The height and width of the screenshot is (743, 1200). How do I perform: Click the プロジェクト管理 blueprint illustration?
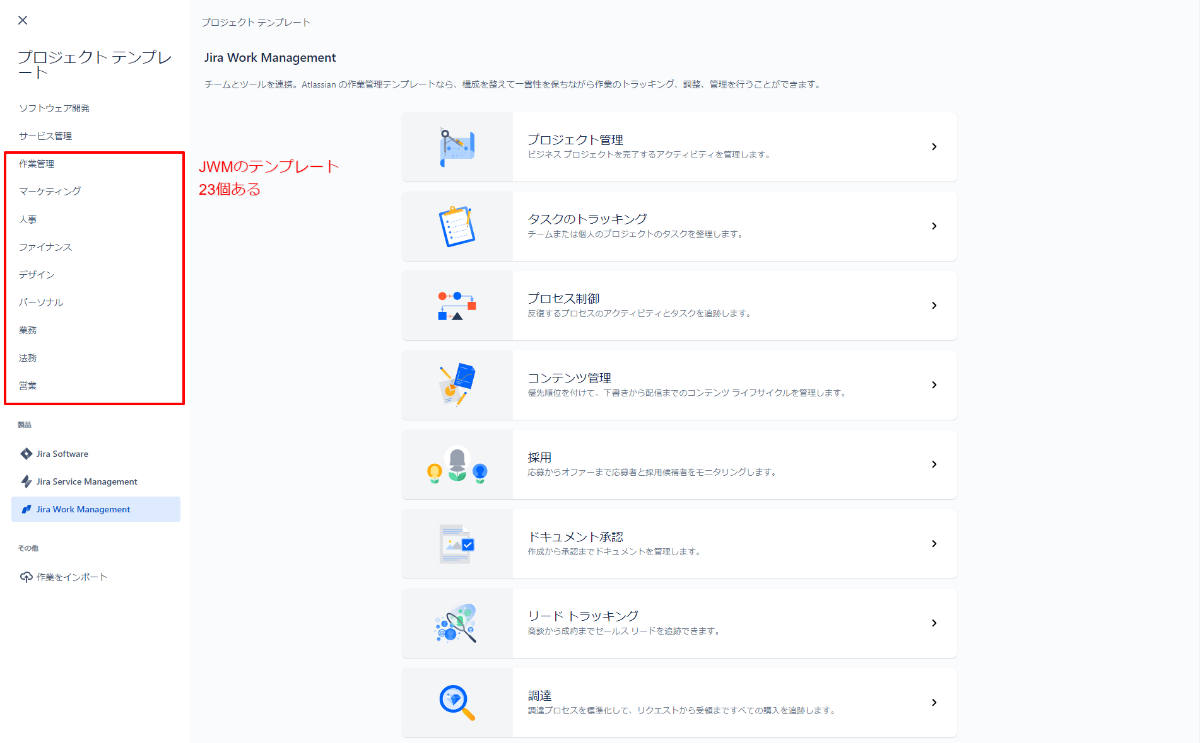pyautogui.click(x=457, y=147)
